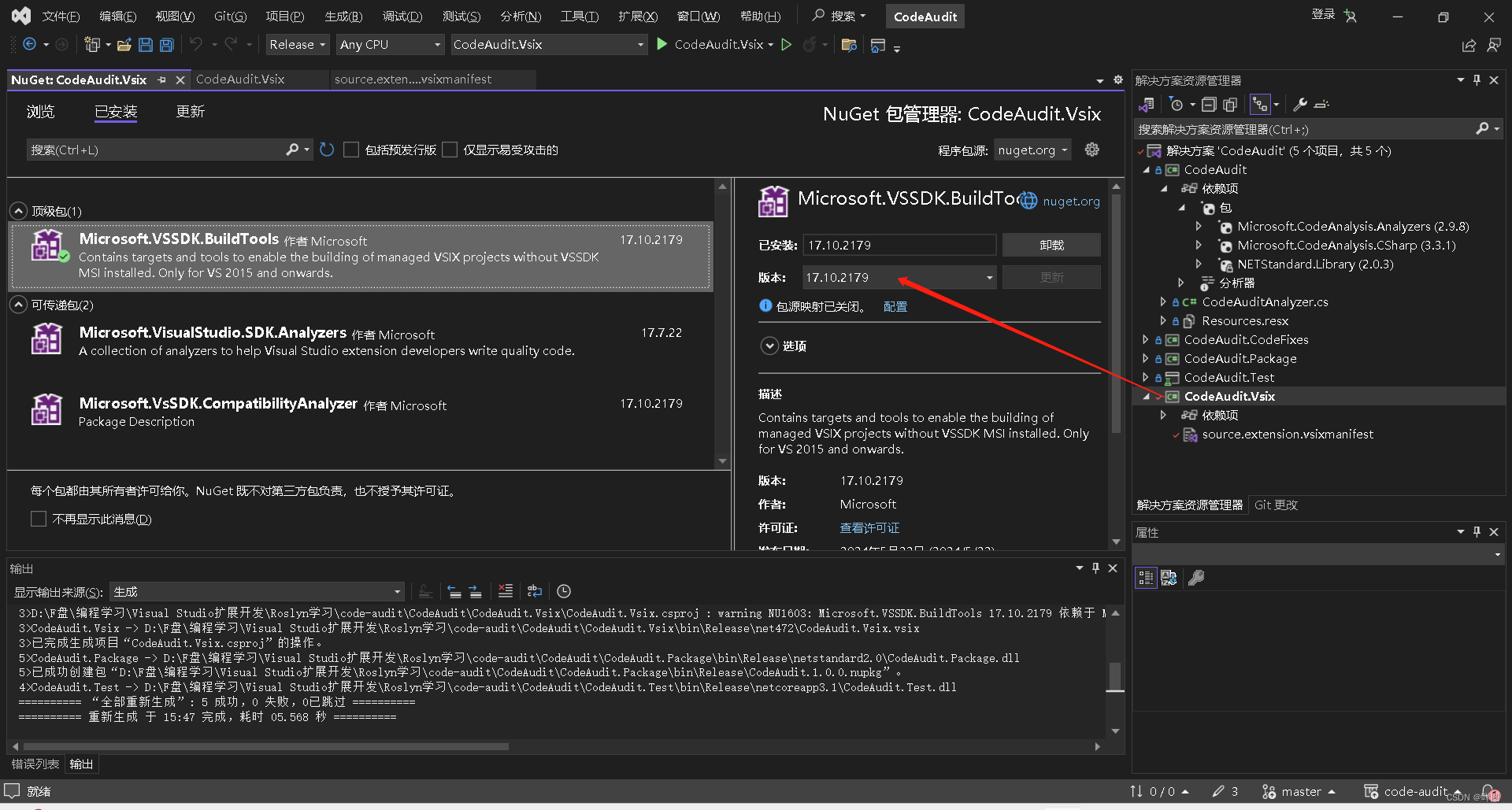Click Preview Selected Items icon

click(1321, 104)
